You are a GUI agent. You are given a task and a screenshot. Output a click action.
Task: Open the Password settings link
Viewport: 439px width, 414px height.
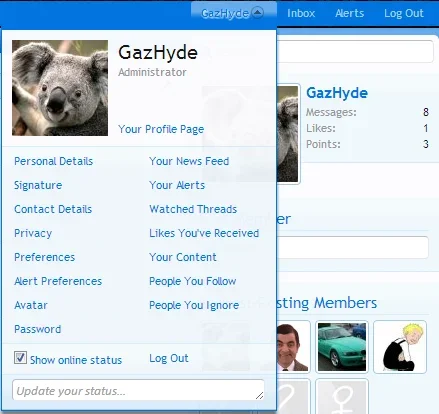tap(38, 329)
